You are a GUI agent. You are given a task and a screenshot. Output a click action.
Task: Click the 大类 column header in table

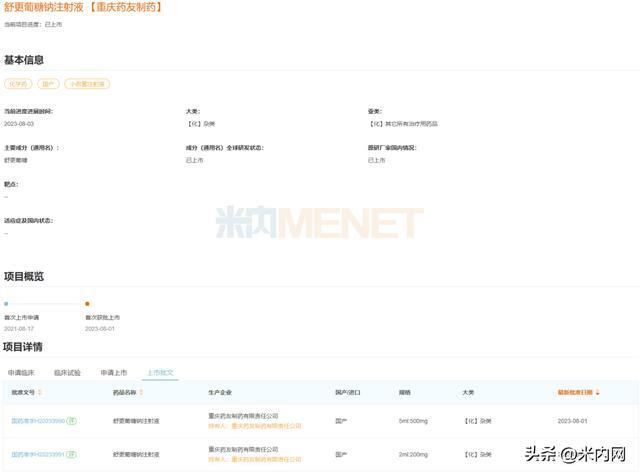tap(468, 392)
